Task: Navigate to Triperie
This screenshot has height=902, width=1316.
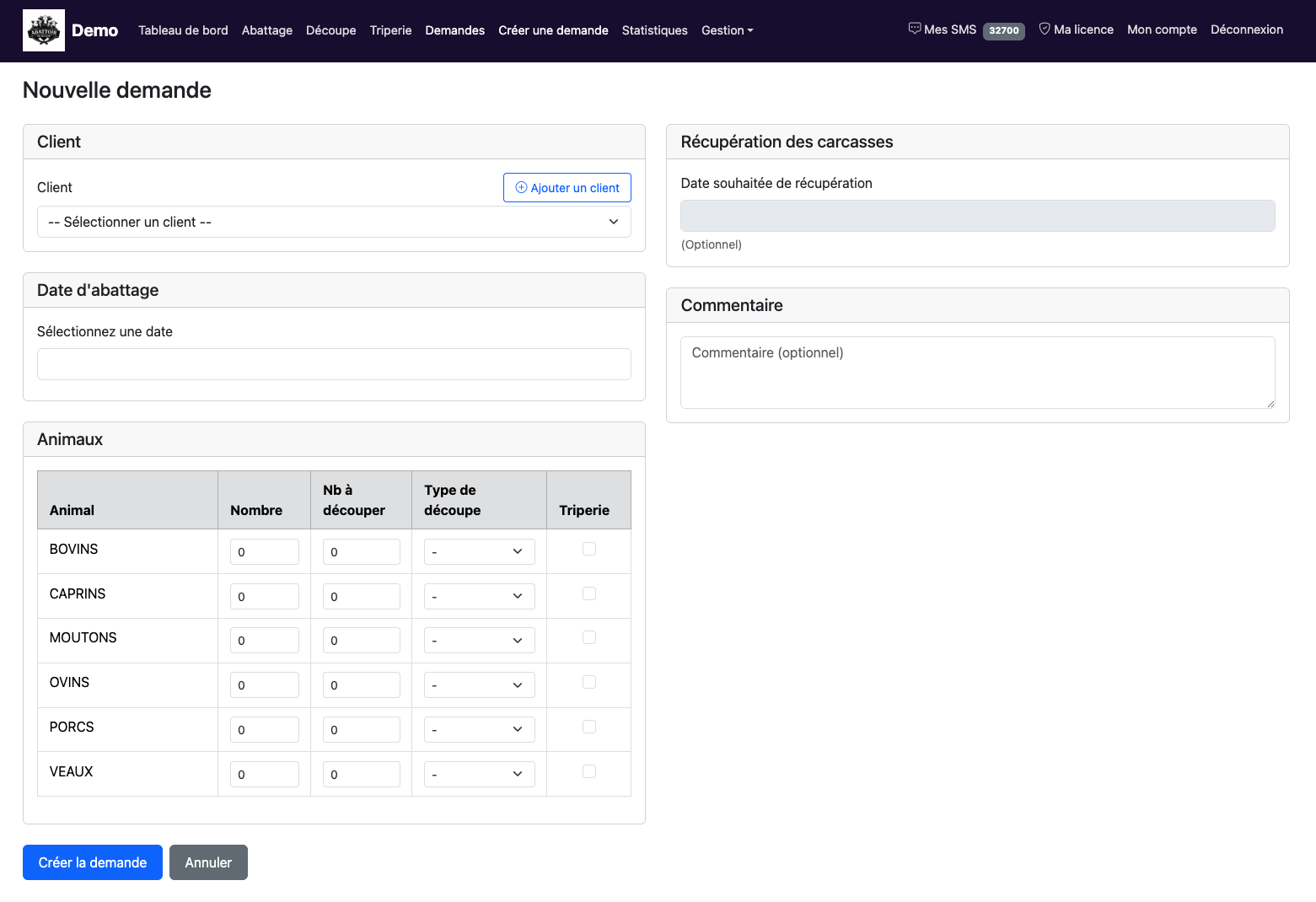Action: (x=391, y=30)
